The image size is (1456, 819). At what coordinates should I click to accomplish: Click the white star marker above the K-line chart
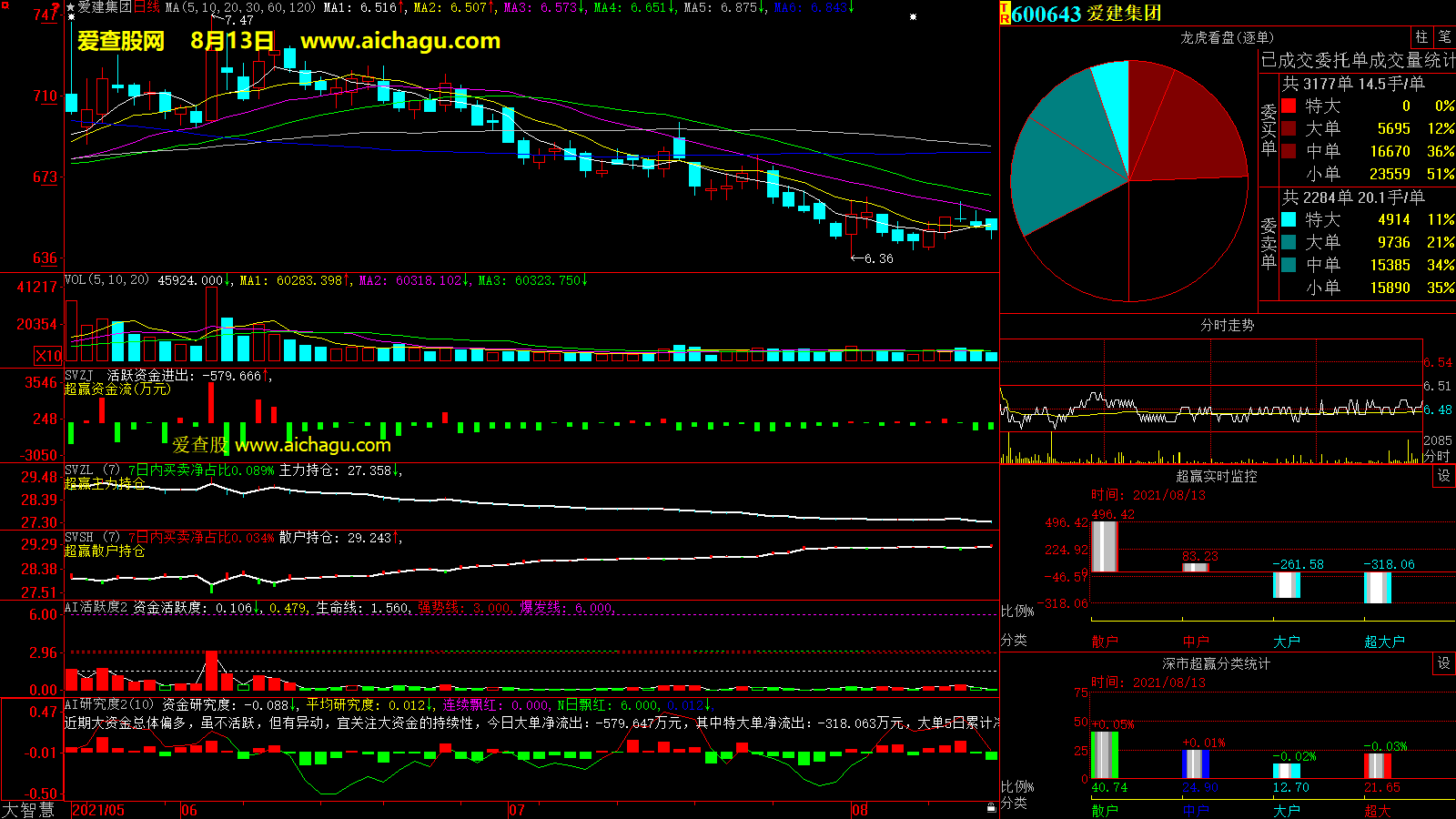click(x=914, y=17)
